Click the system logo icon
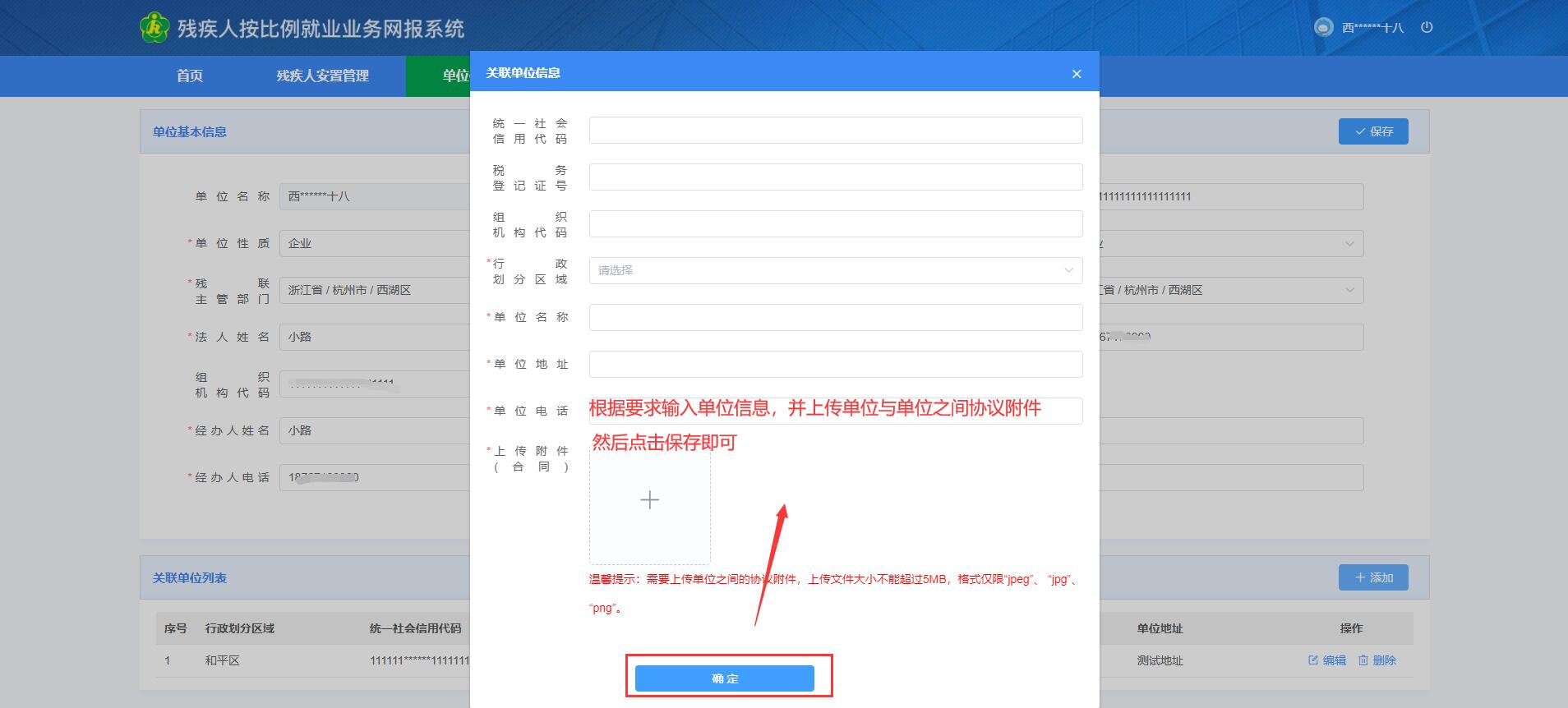The image size is (1568, 708). [x=154, y=27]
